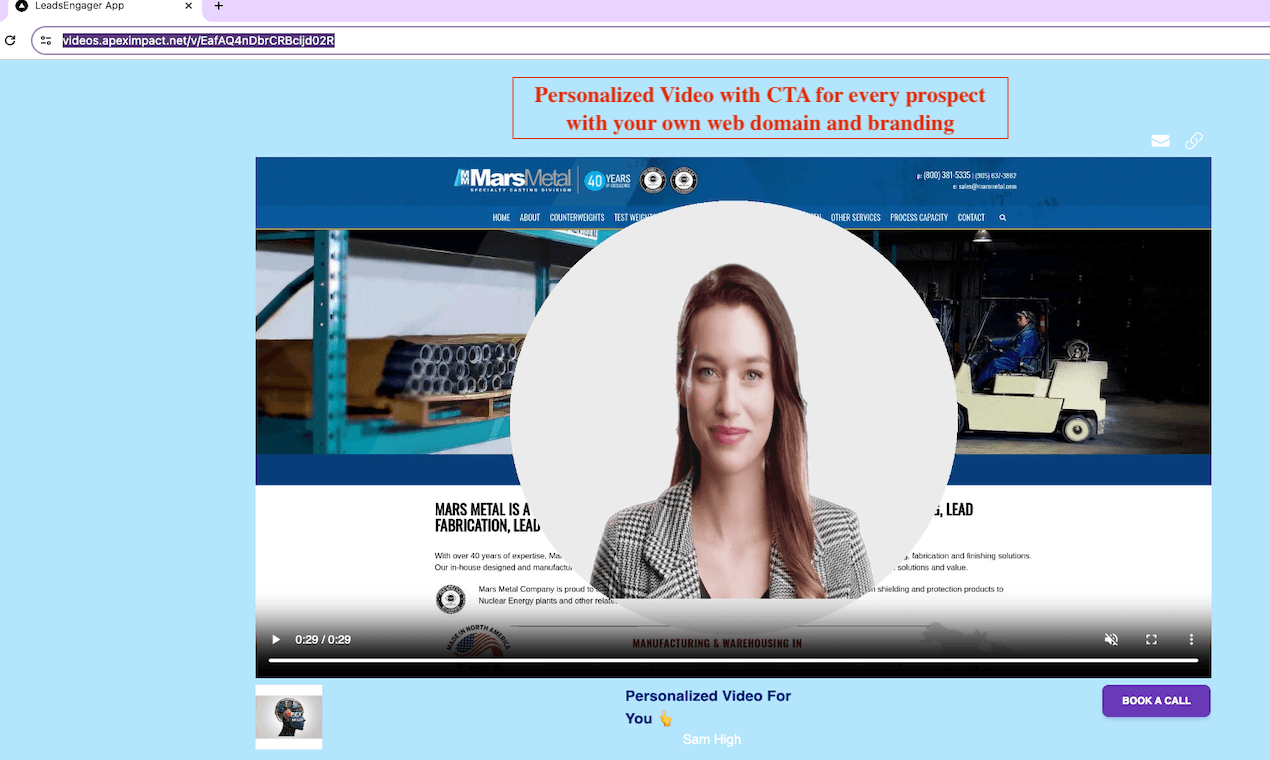Click the browser address bar URL
Viewport: 1270px width, 760px height.
click(x=198, y=41)
